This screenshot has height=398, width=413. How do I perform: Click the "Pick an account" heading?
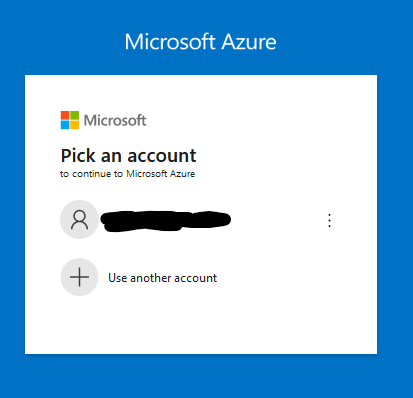point(128,156)
